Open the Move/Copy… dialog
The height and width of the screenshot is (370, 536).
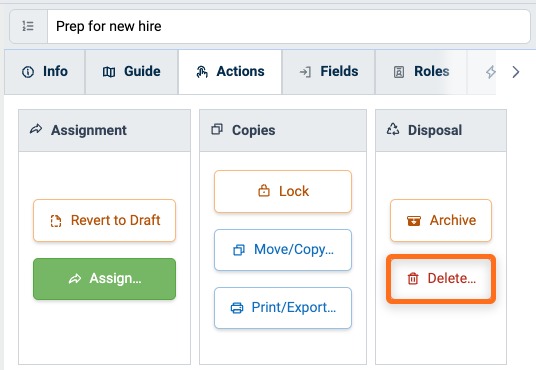click(283, 250)
